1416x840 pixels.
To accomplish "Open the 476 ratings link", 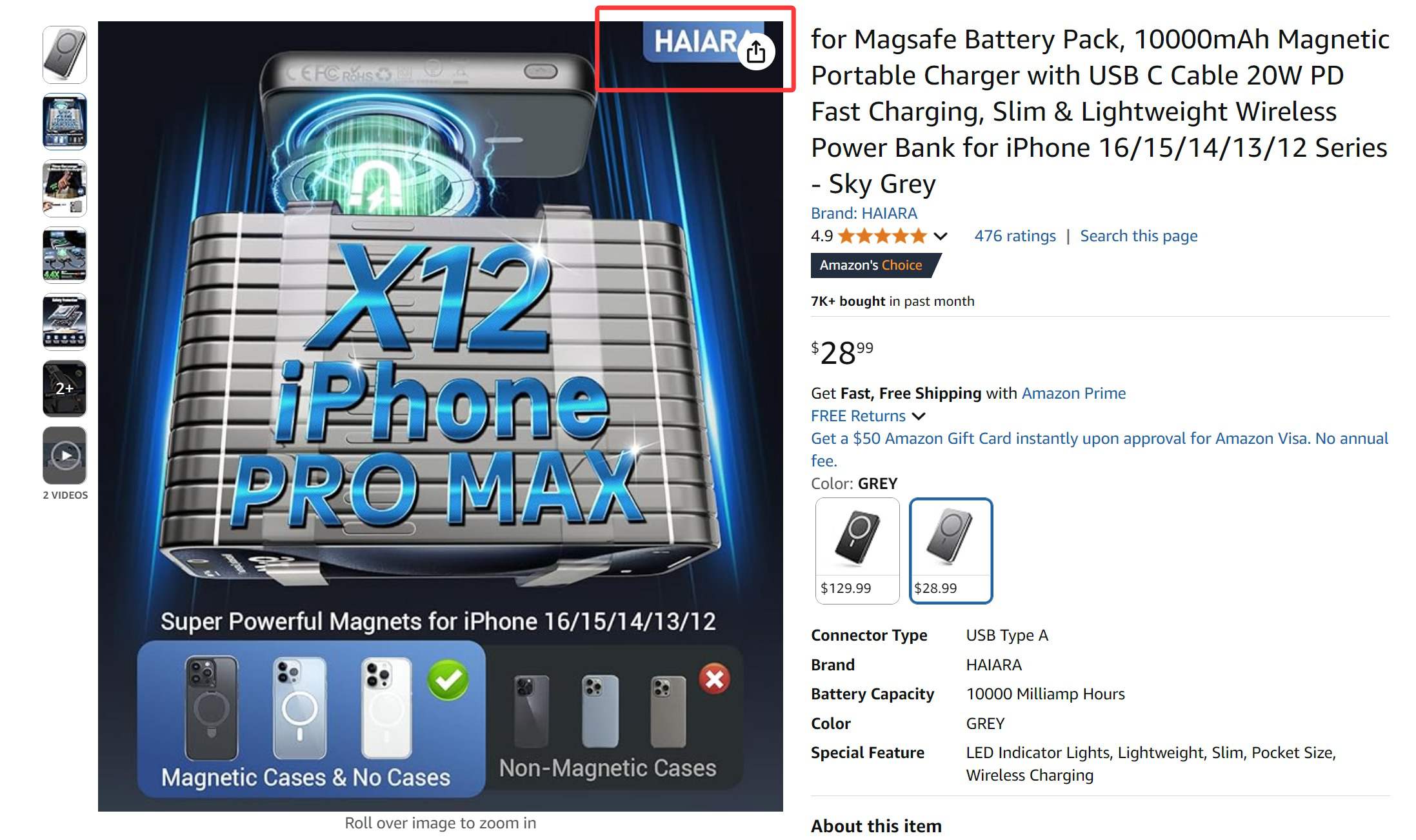I will coord(1015,236).
